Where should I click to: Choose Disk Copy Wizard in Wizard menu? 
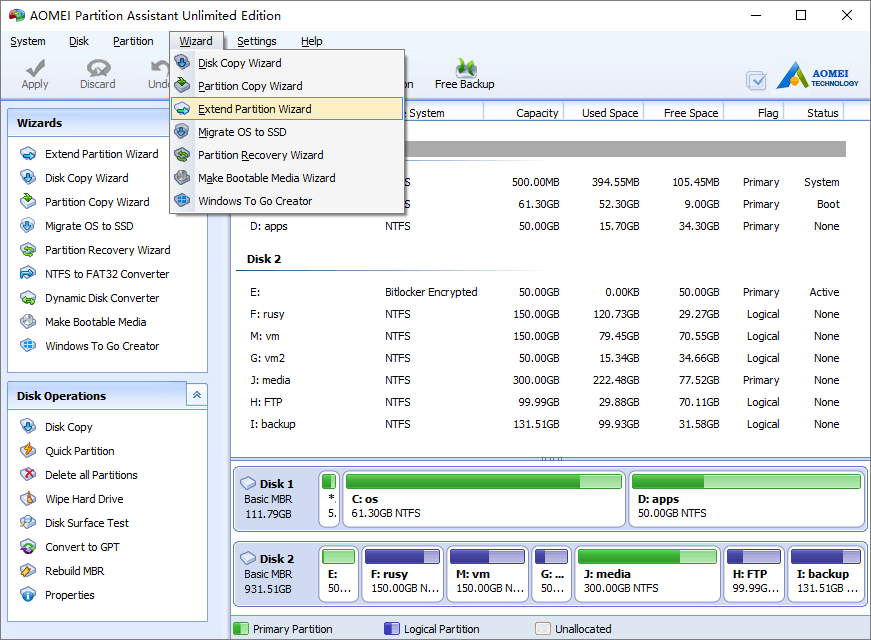click(x=287, y=63)
